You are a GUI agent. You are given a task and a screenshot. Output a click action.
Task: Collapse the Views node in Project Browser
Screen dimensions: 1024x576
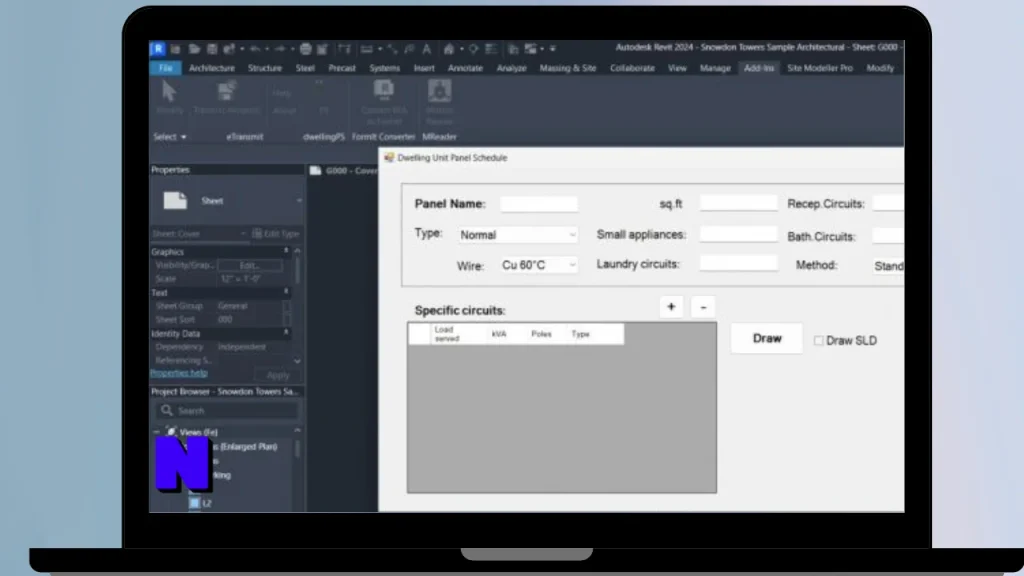157,432
